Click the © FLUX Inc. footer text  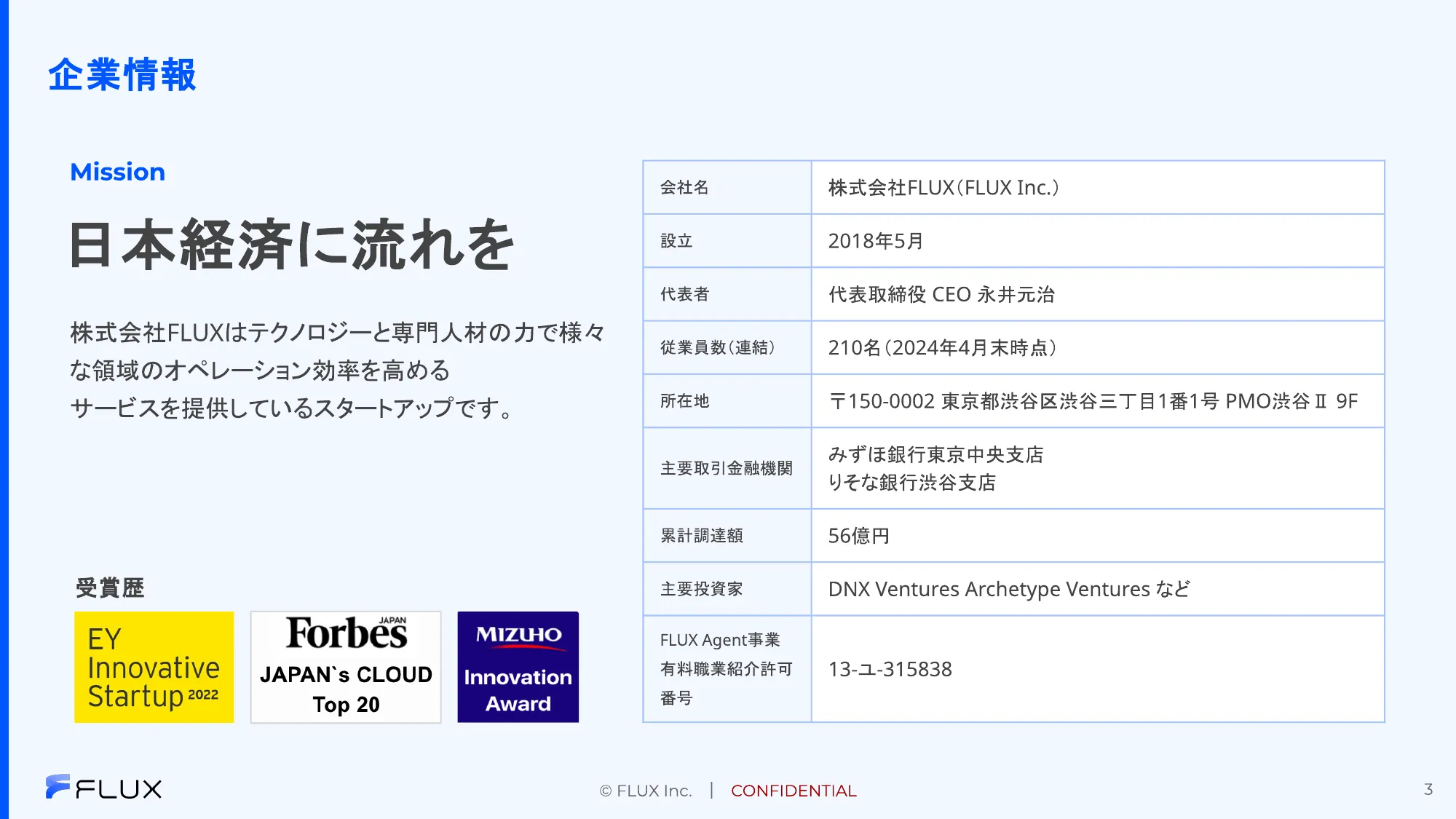(x=646, y=791)
